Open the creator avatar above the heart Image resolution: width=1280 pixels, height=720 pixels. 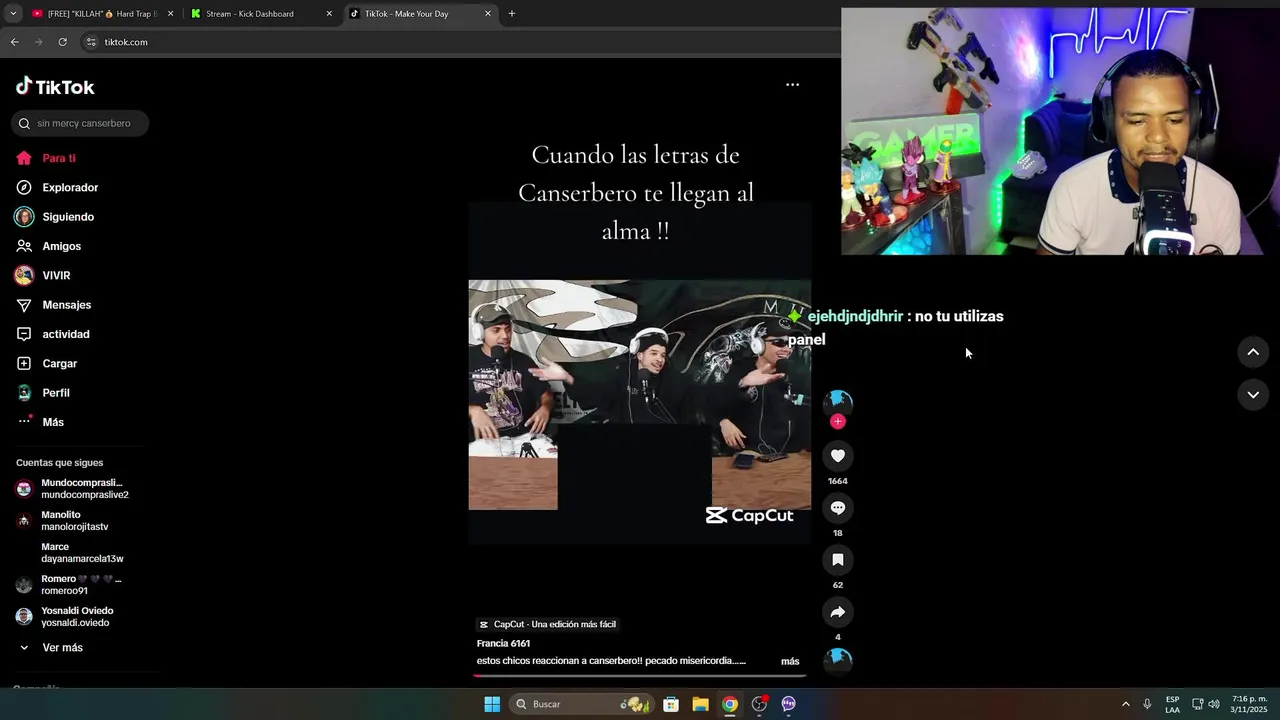[838, 401]
